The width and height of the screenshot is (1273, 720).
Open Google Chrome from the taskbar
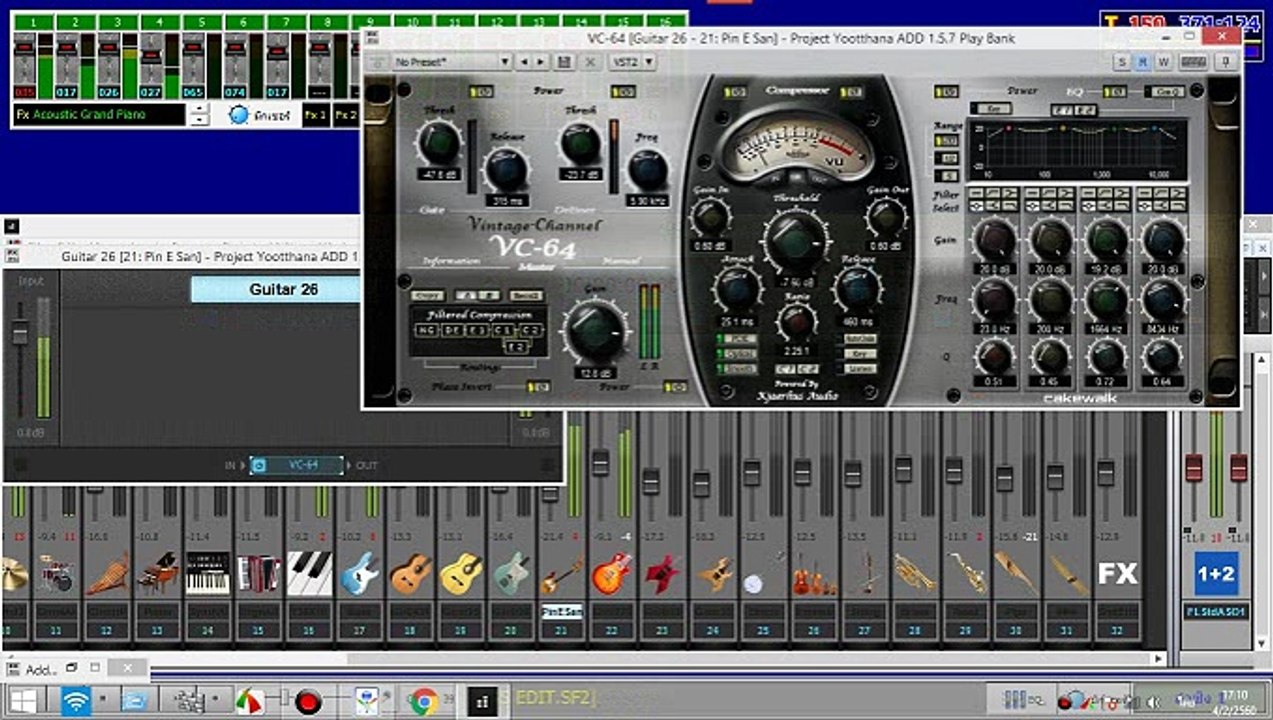coord(424,701)
